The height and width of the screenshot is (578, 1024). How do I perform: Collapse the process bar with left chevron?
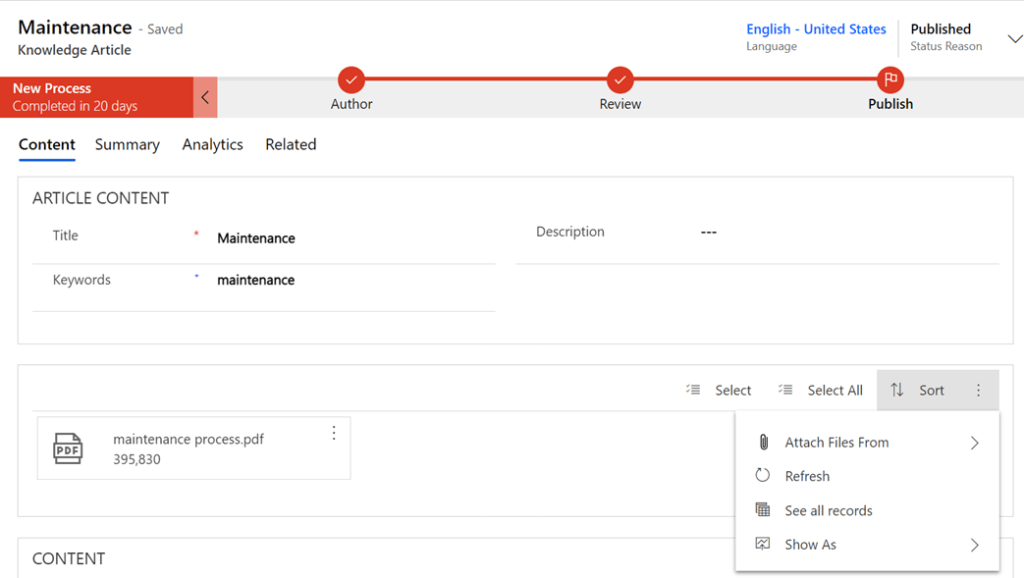tap(205, 98)
